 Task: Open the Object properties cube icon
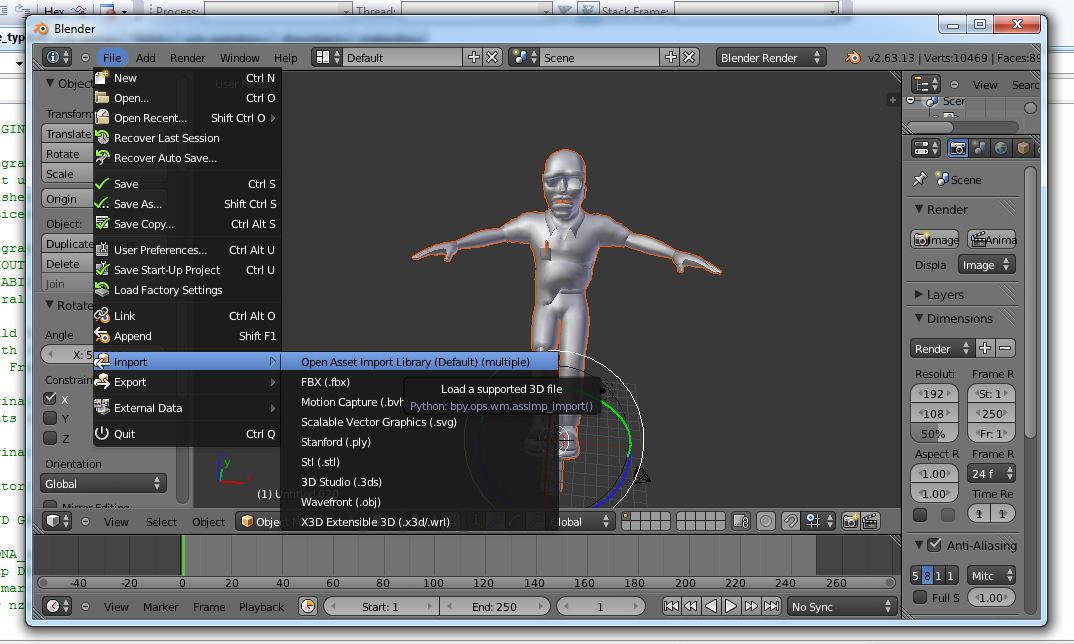[x=1023, y=148]
